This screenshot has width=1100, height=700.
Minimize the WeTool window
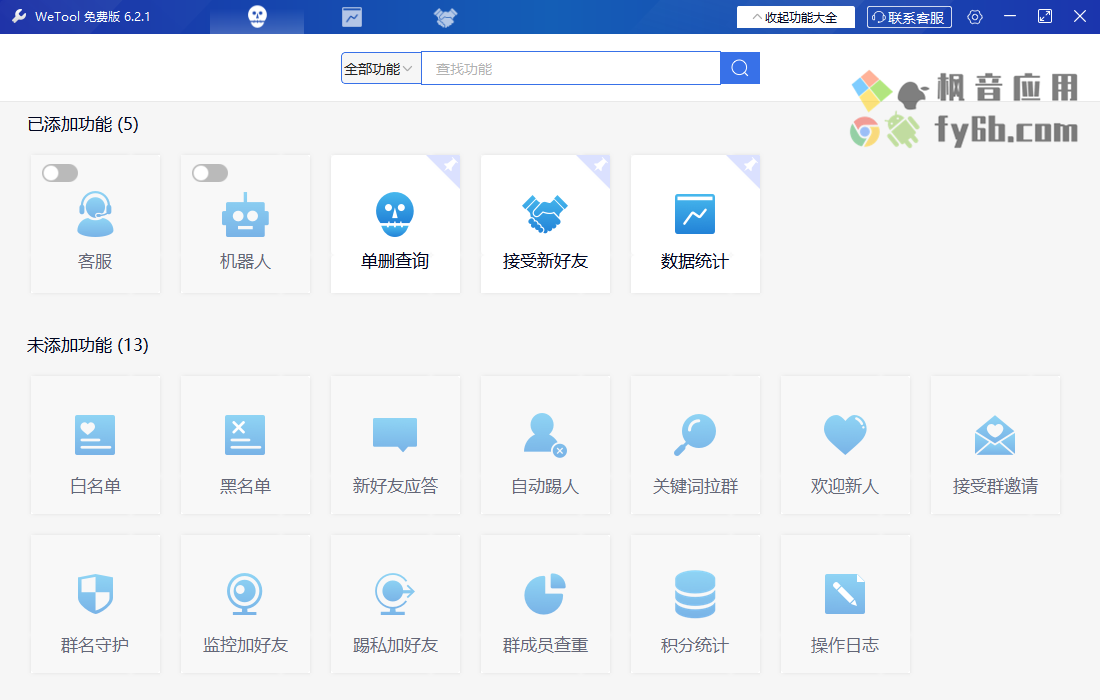[1010, 16]
